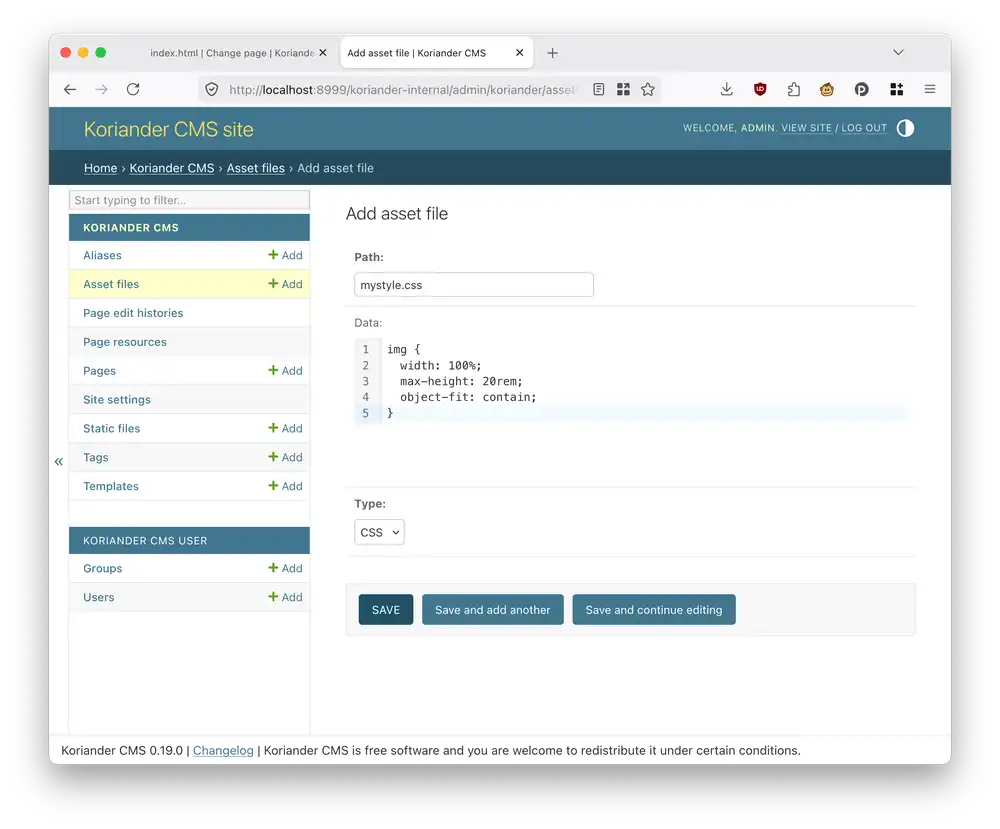This screenshot has height=829, width=1000.
Task: Click Save and add another
Action: [492, 610]
